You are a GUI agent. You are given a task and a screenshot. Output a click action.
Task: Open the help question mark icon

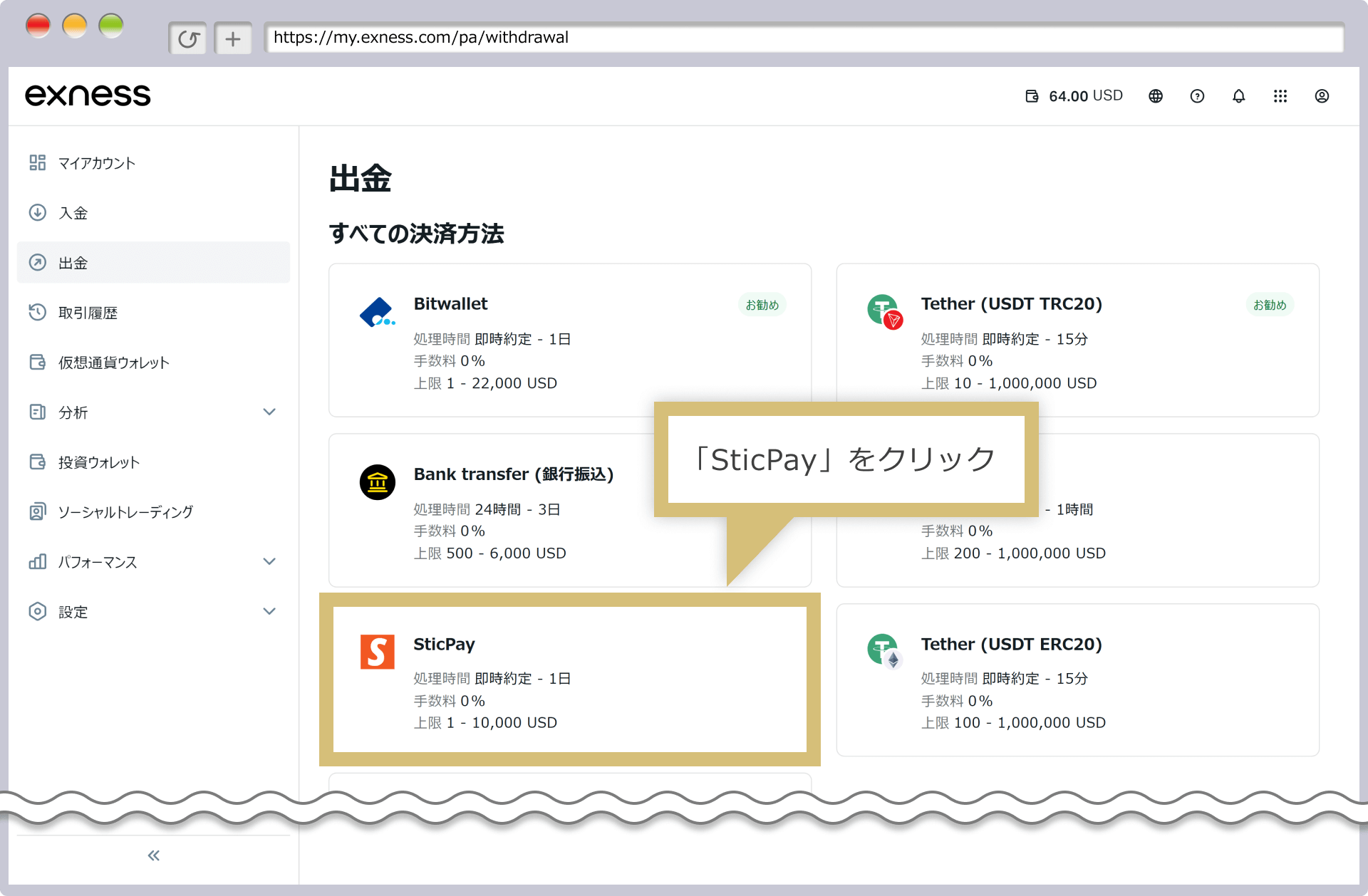click(1197, 96)
